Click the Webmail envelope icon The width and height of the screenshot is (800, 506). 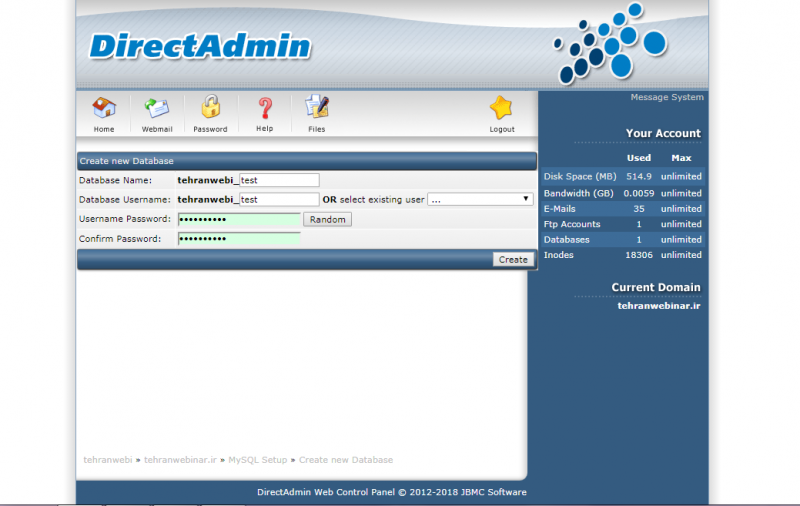pyautogui.click(x=157, y=108)
